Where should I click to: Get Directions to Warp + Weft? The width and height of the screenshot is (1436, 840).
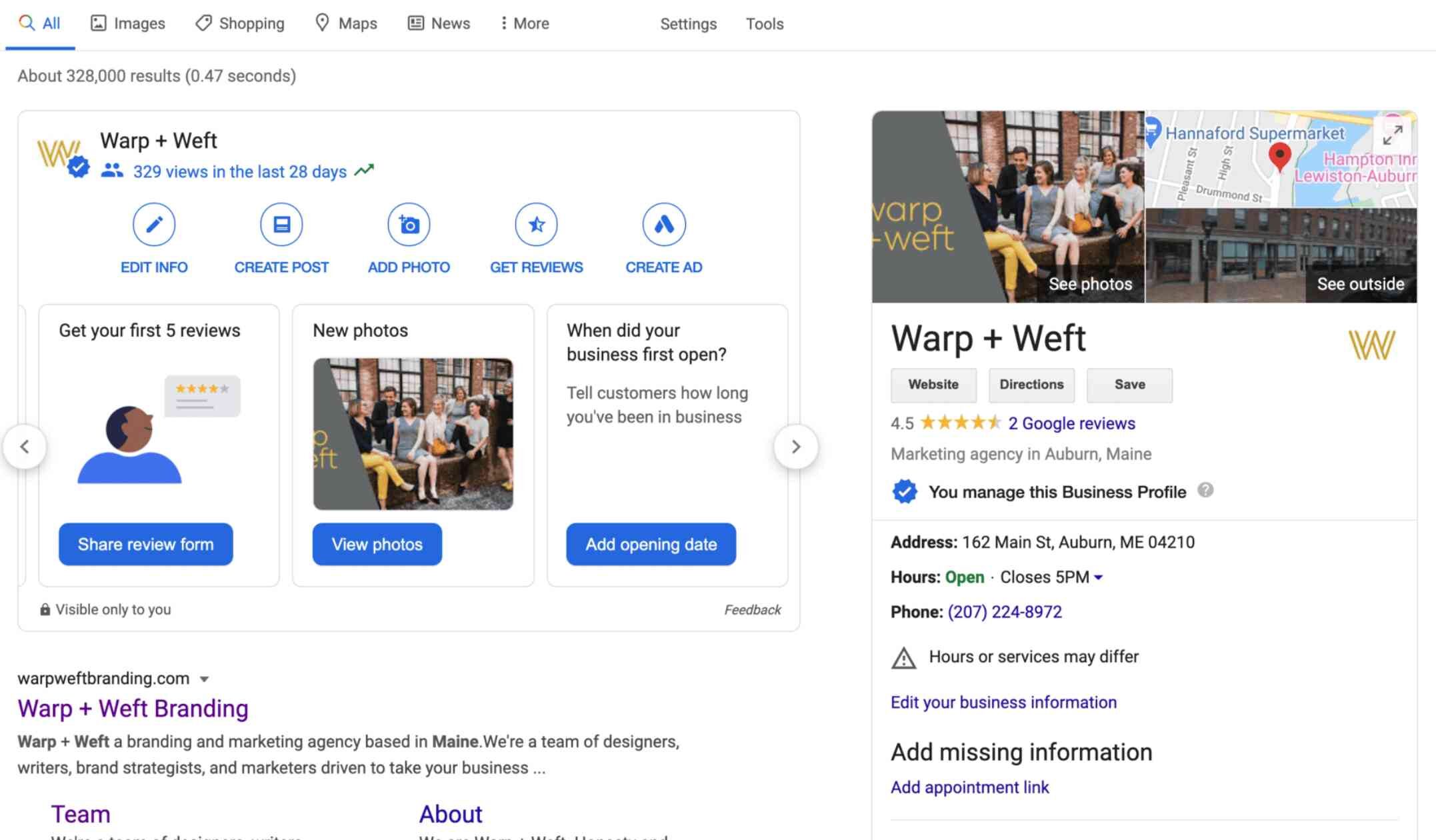1031,385
